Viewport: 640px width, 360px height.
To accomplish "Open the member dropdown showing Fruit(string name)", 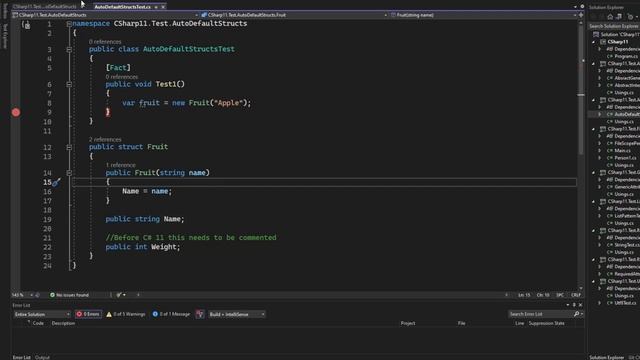I will click(x=483, y=15).
